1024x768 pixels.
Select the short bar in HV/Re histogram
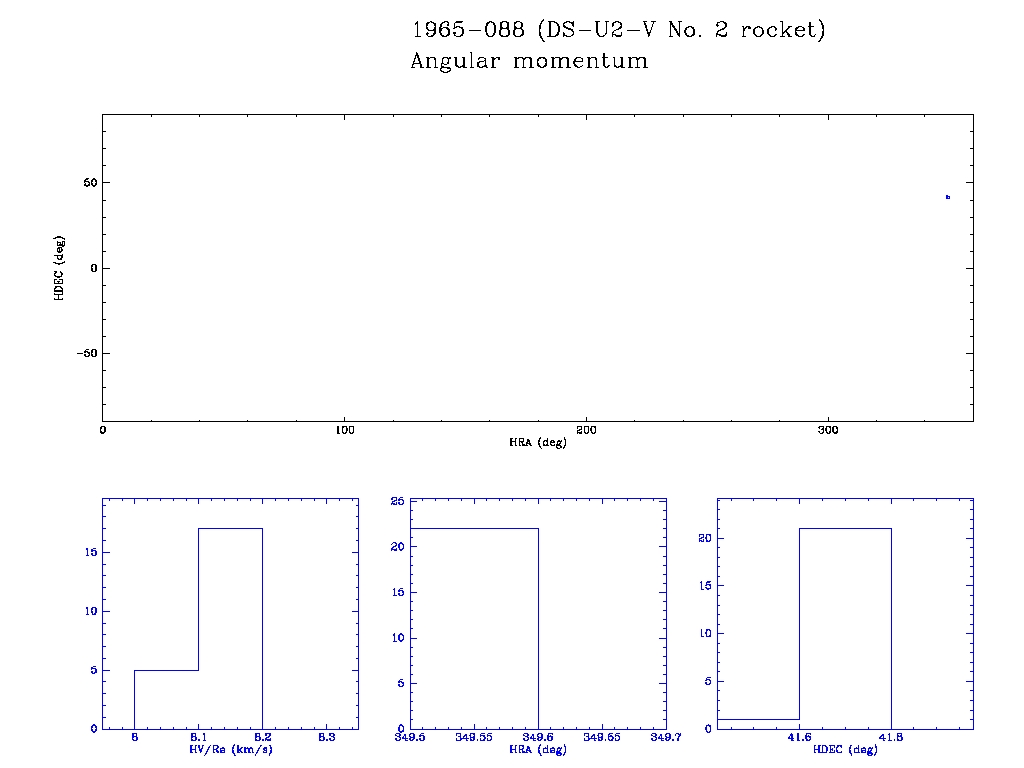166,699
